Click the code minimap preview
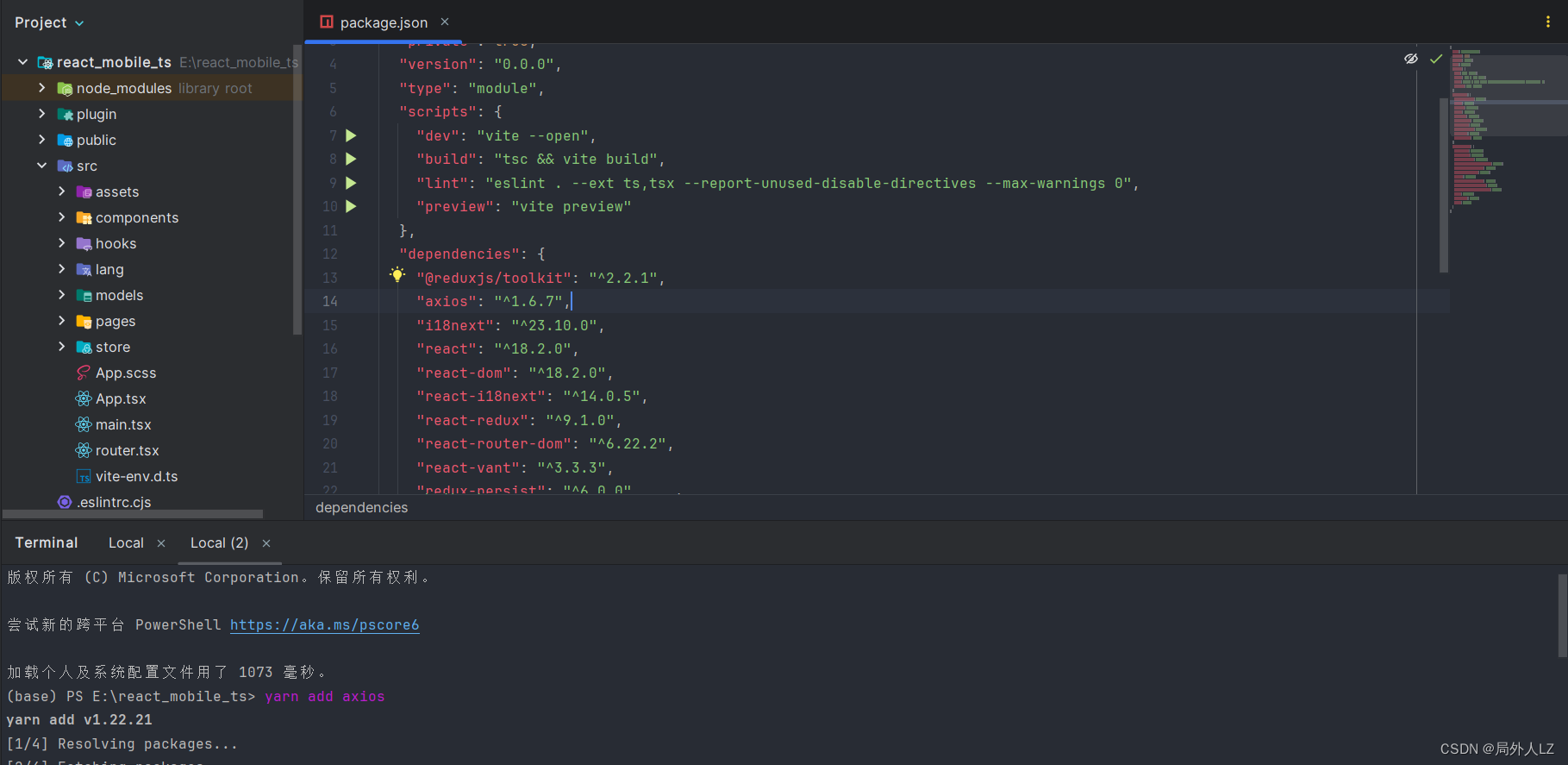The image size is (1568, 765). tap(1509, 129)
